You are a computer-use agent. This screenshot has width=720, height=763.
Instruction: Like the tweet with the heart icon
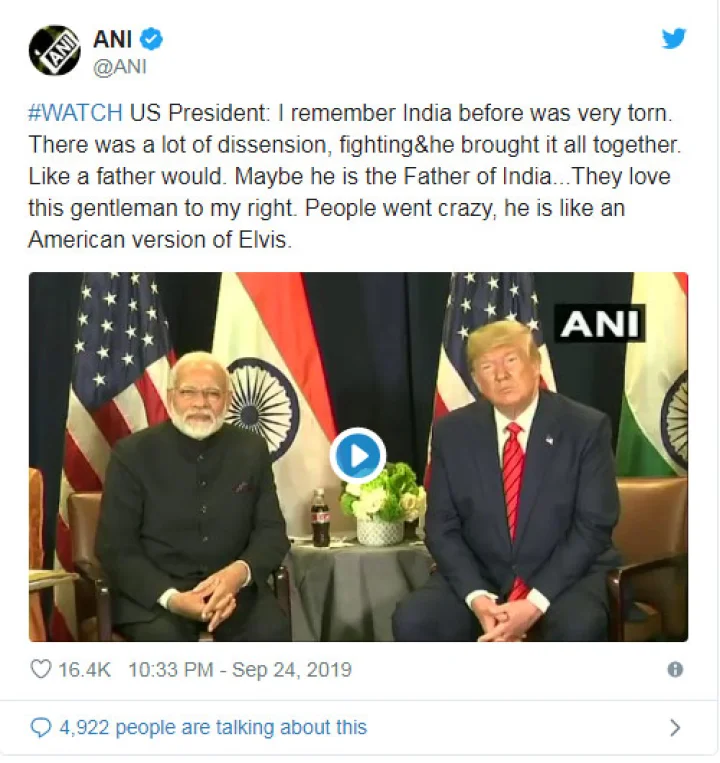tap(41, 669)
